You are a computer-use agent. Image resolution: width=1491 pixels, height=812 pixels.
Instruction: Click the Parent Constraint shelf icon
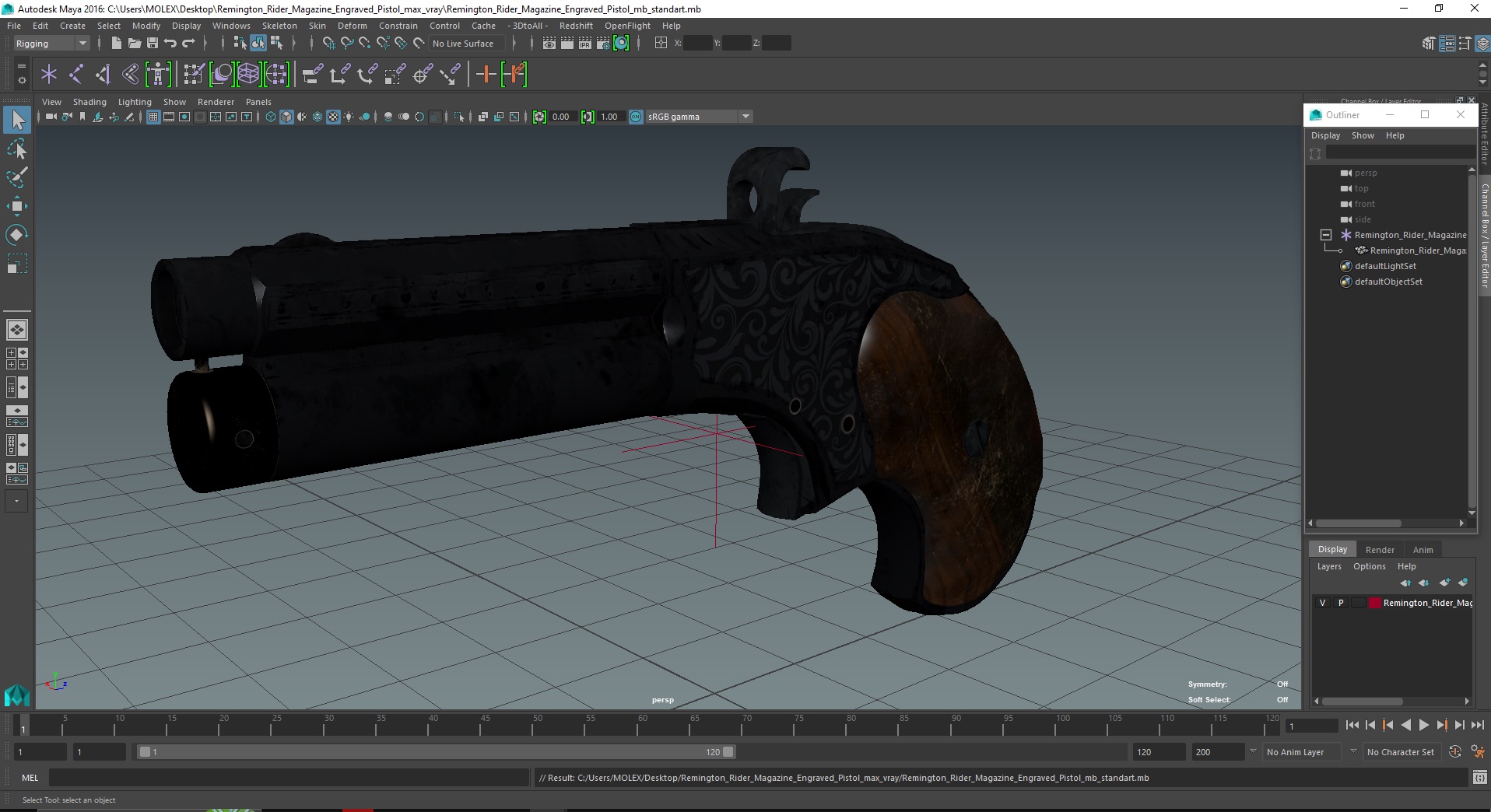[x=312, y=75]
